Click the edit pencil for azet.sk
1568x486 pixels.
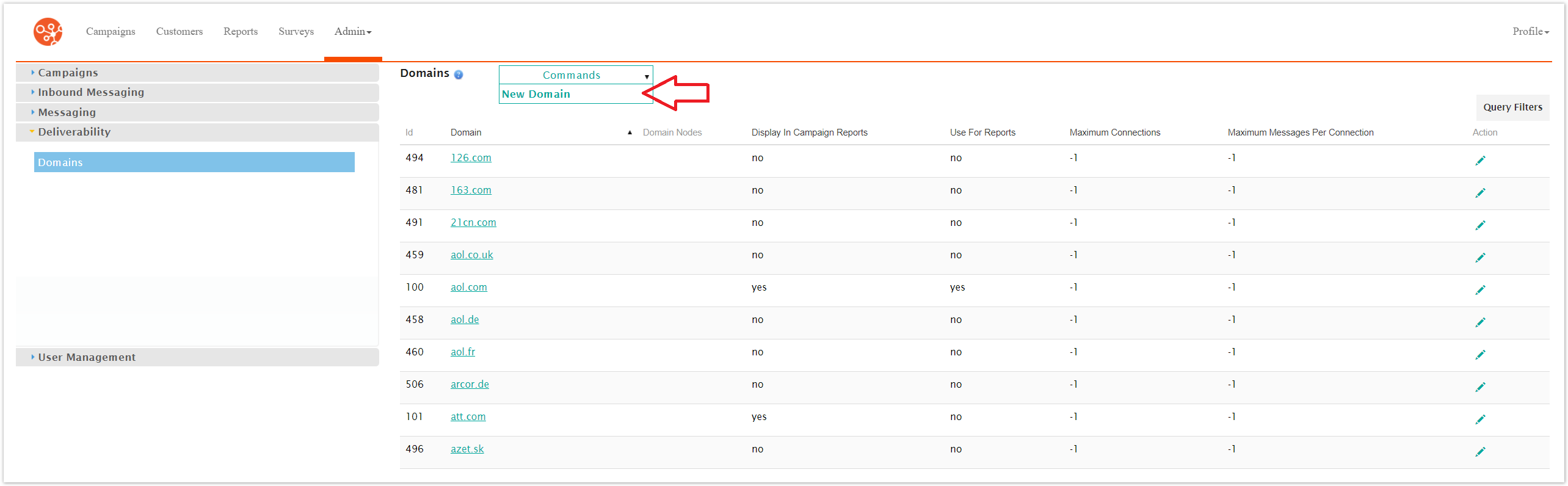pos(1480,452)
